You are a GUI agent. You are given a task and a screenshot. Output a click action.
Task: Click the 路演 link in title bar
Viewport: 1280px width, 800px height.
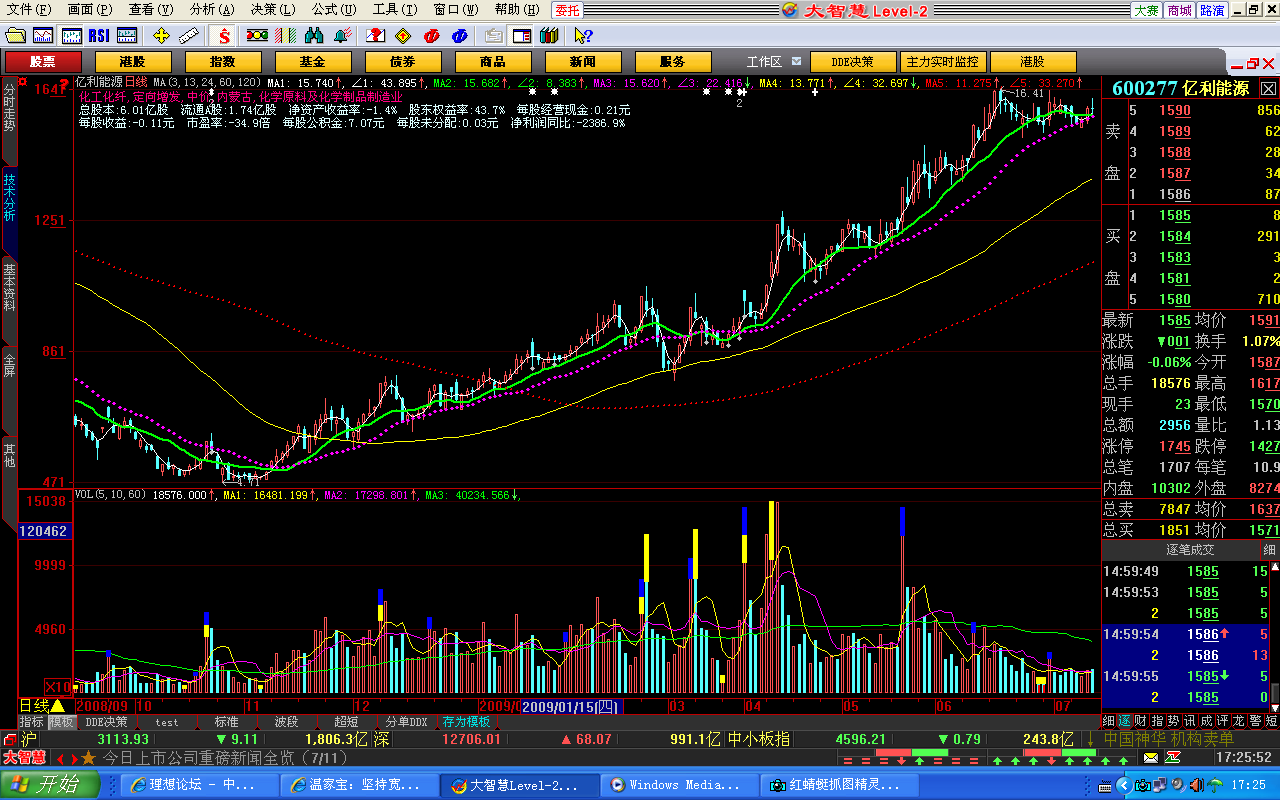1212,10
